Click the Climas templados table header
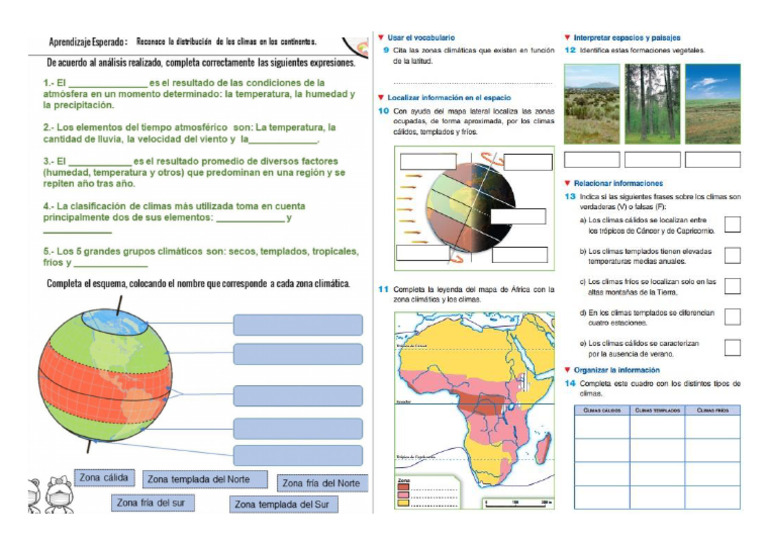Viewport: 768px width, 543px height. pos(657,410)
